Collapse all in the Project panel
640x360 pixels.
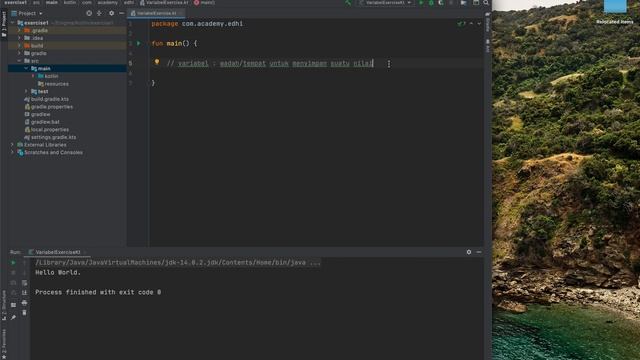coord(99,13)
